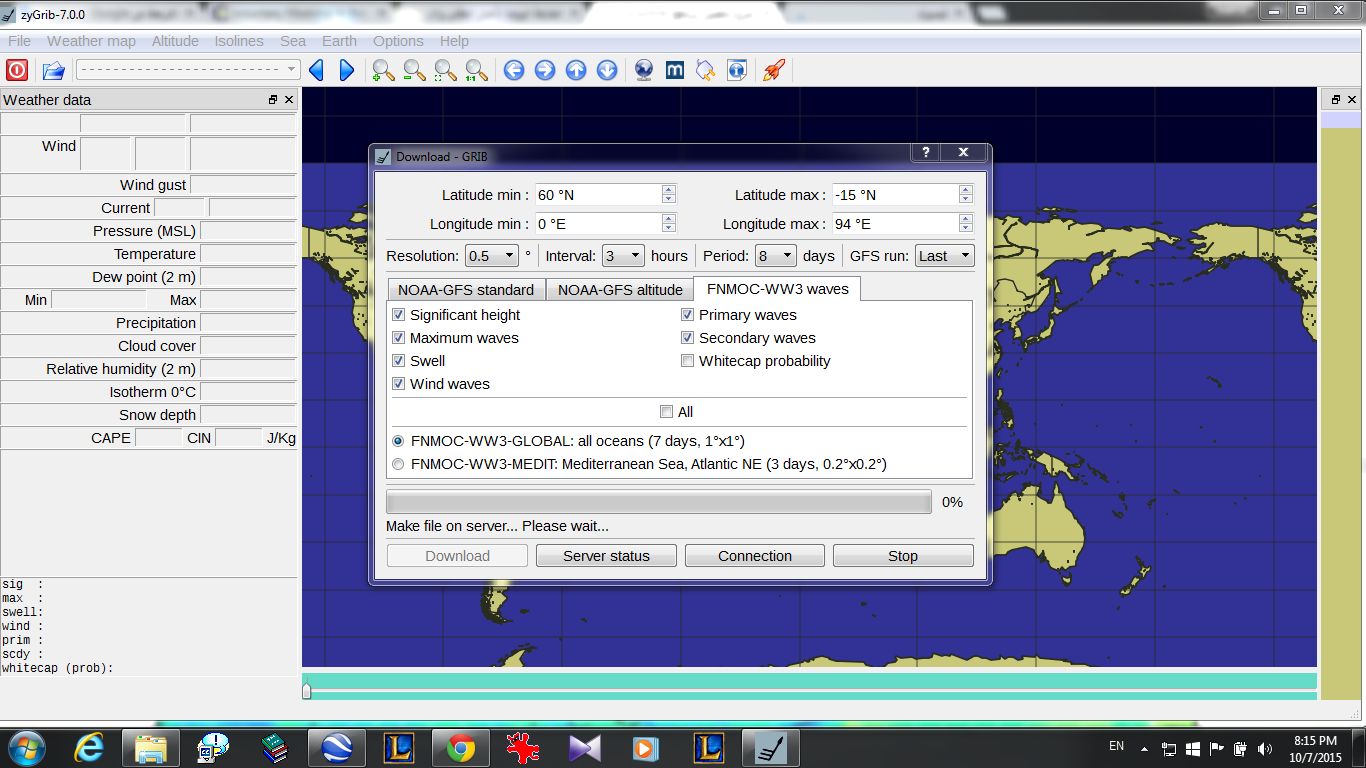The height and width of the screenshot is (768, 1366).
Task: Undock the right side panel
Action: tap(1335, 100)
